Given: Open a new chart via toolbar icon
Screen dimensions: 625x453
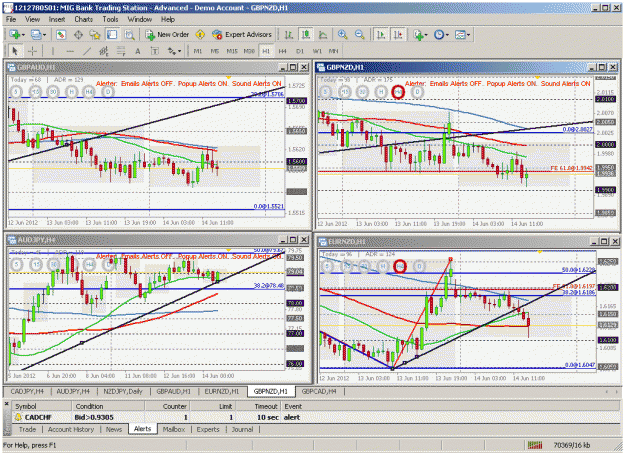Looking at the screenshot, I should pyautogui.click(x=15, y=35).
